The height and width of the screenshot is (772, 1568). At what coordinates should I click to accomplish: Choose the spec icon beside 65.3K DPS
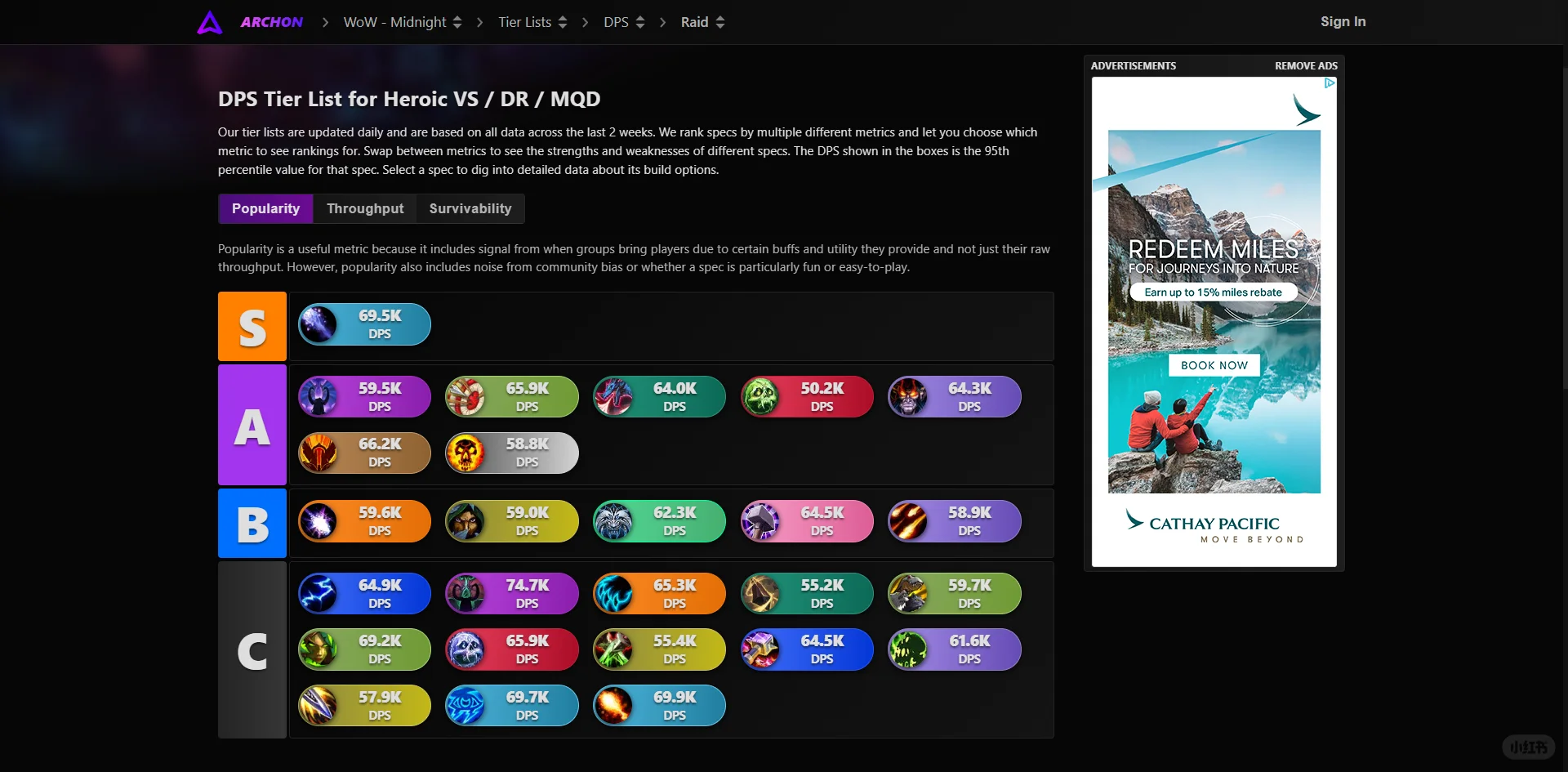613,594
